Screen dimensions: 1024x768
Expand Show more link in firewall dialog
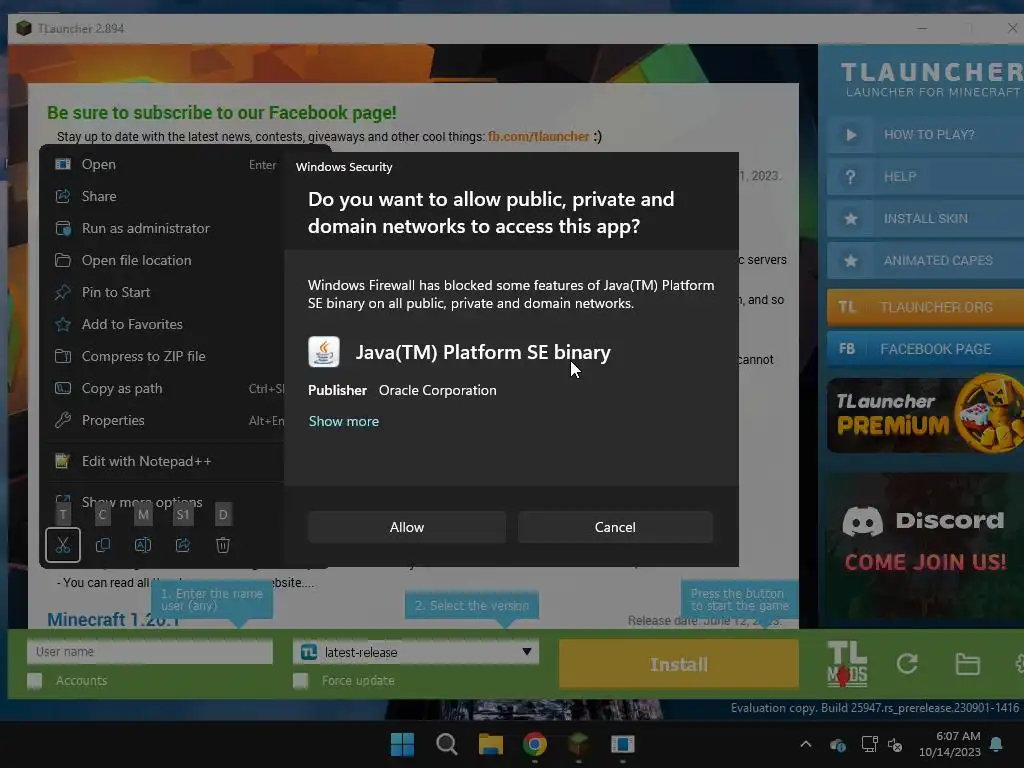[344, 421]
